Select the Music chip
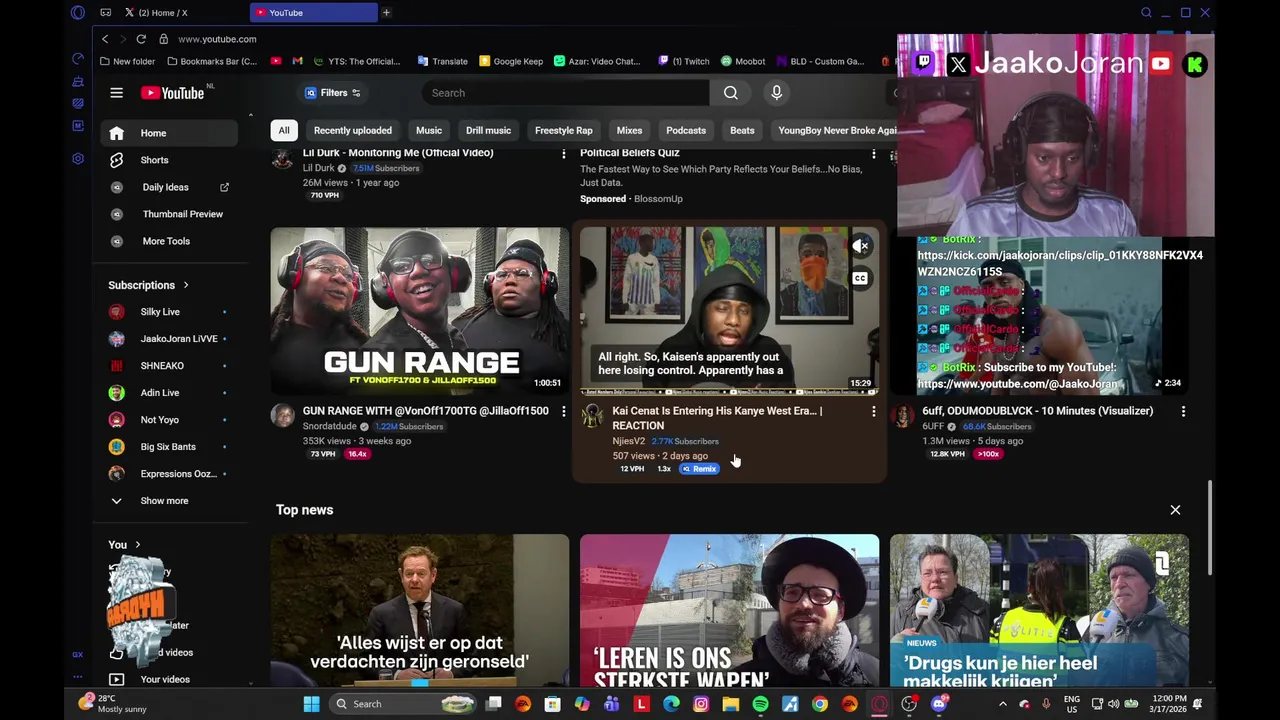The width and height of the screenshot is (1280, 720). click(429, 130)
